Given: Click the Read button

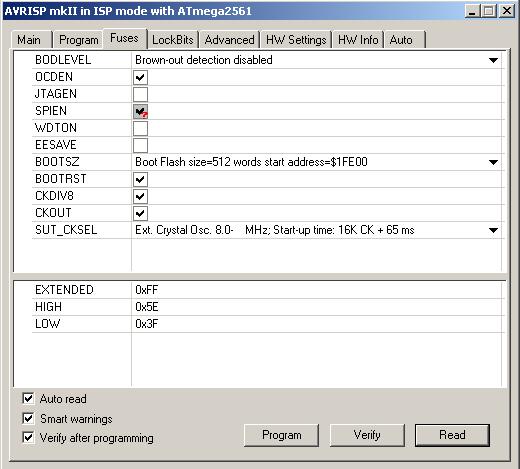Looking at the screenshot, I should coord(452,435).
